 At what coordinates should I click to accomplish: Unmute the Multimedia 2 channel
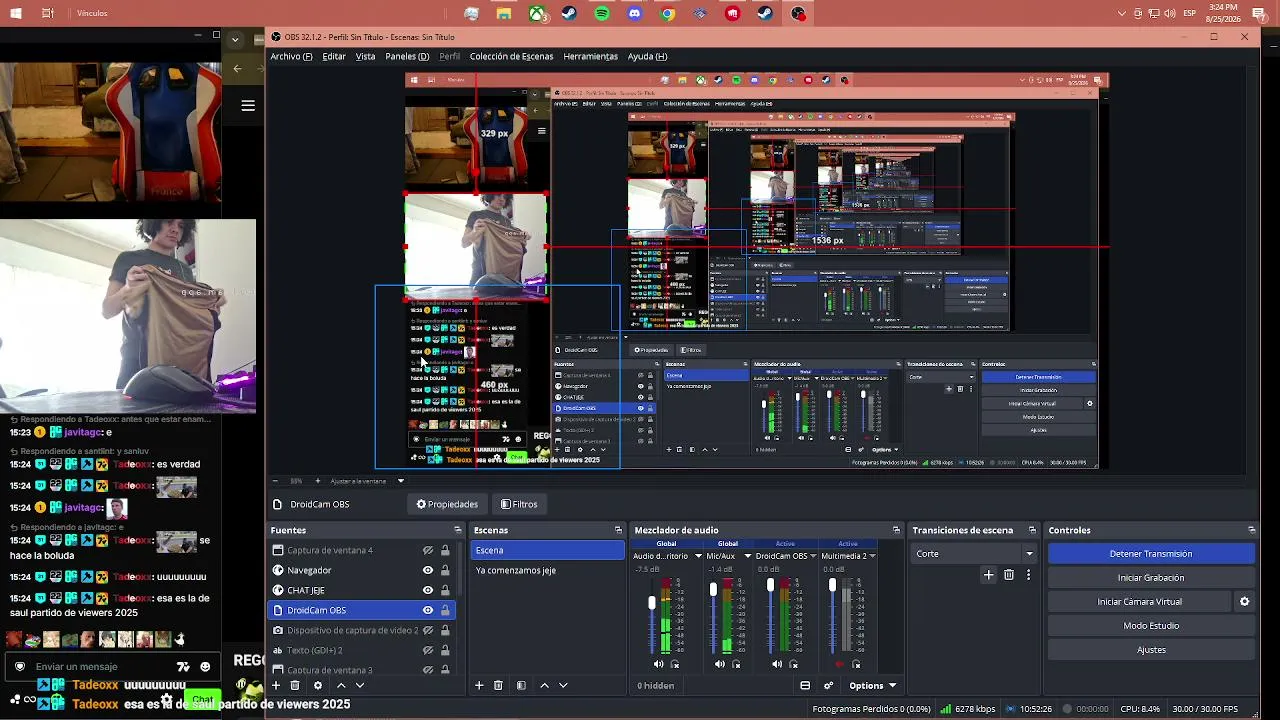(x=839, y=664)
